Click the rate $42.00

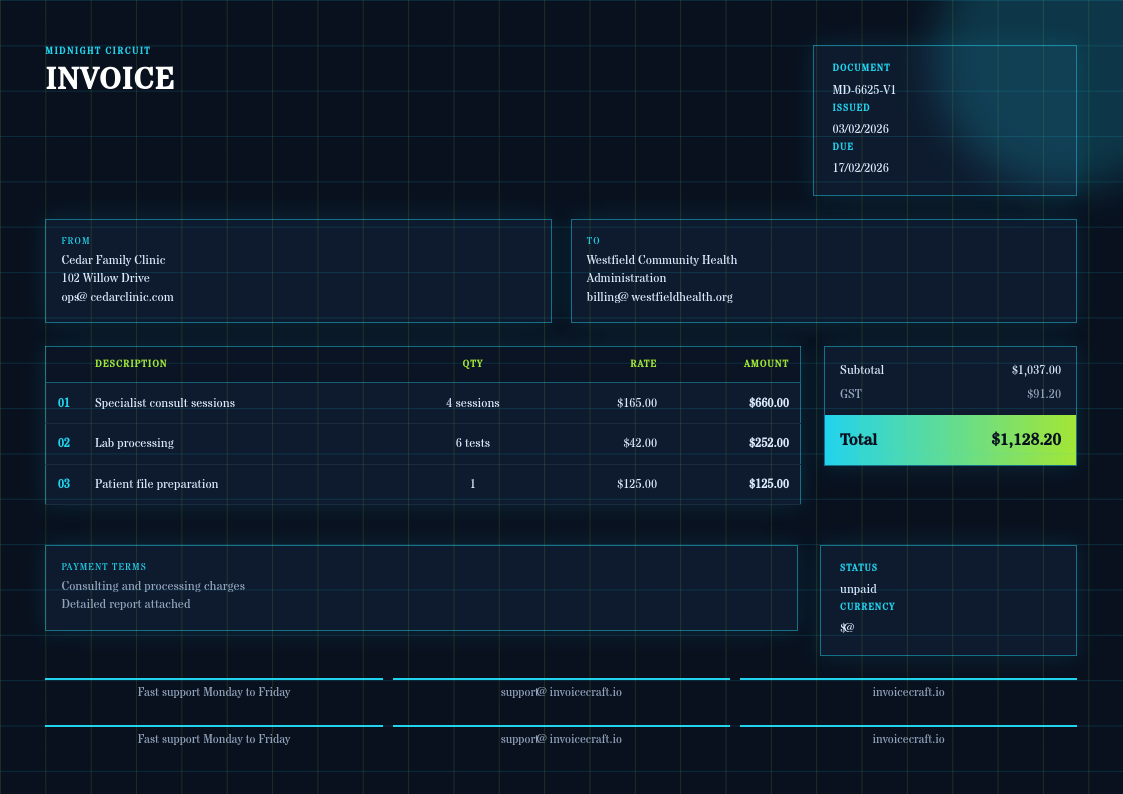pos(640,443)
